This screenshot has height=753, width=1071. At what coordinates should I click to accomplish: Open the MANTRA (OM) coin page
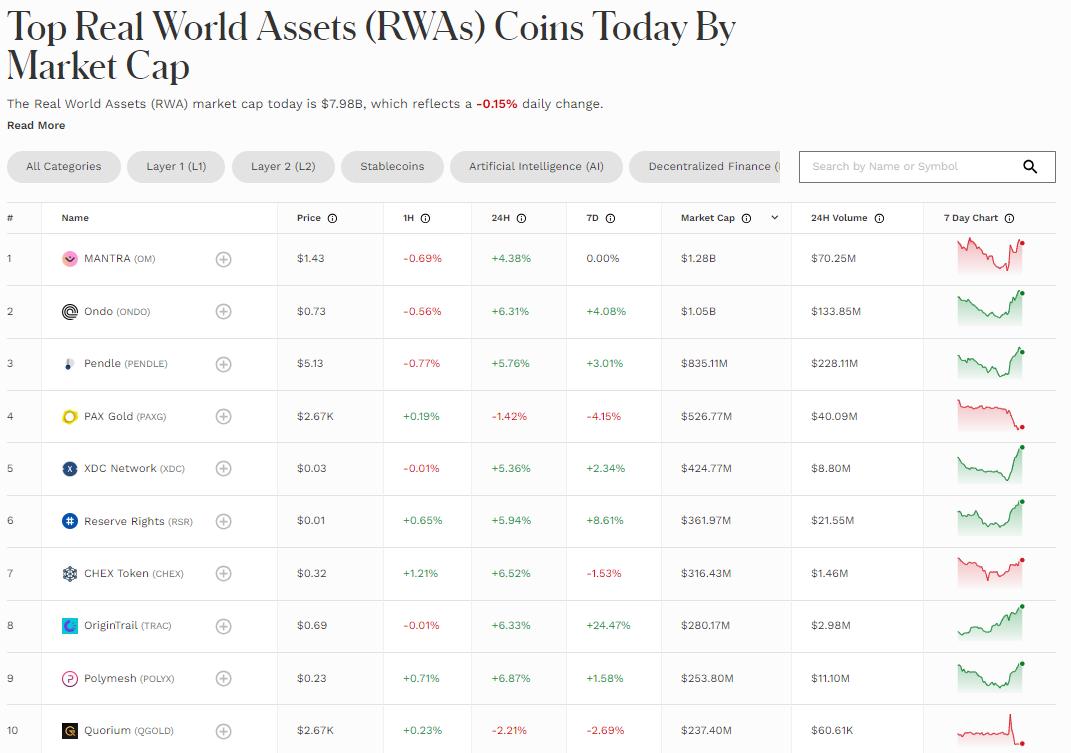pos(120,259)
